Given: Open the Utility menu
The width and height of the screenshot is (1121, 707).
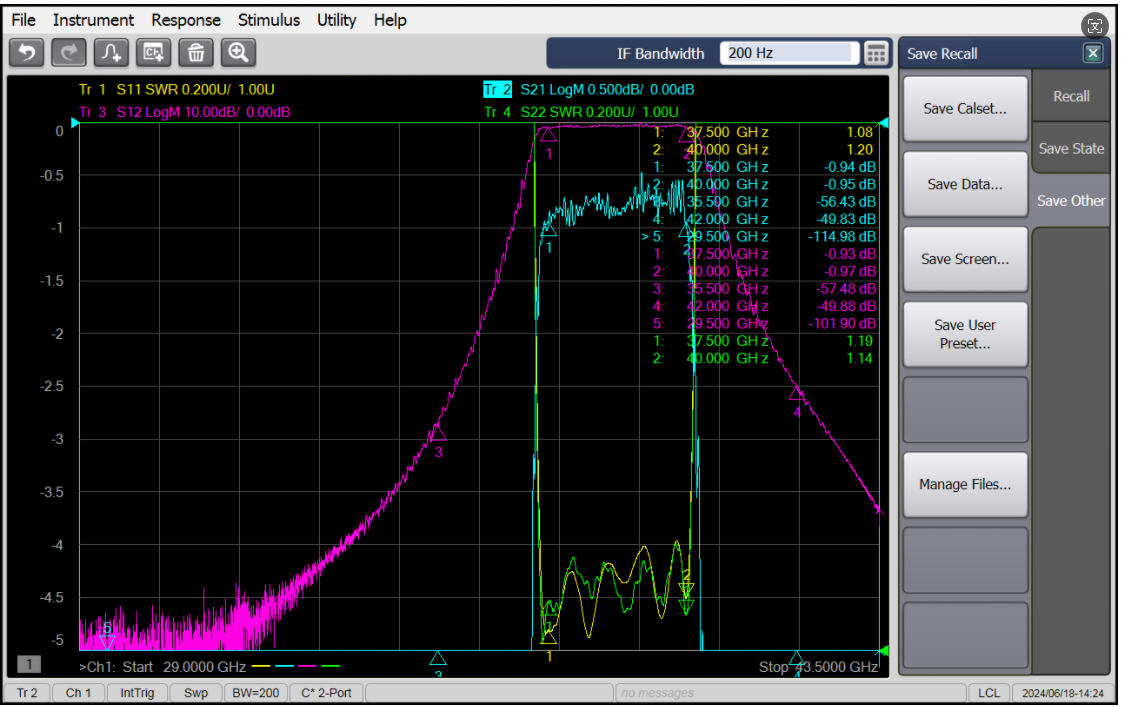Looking at the screenshot, I should (x=337, y=20).
